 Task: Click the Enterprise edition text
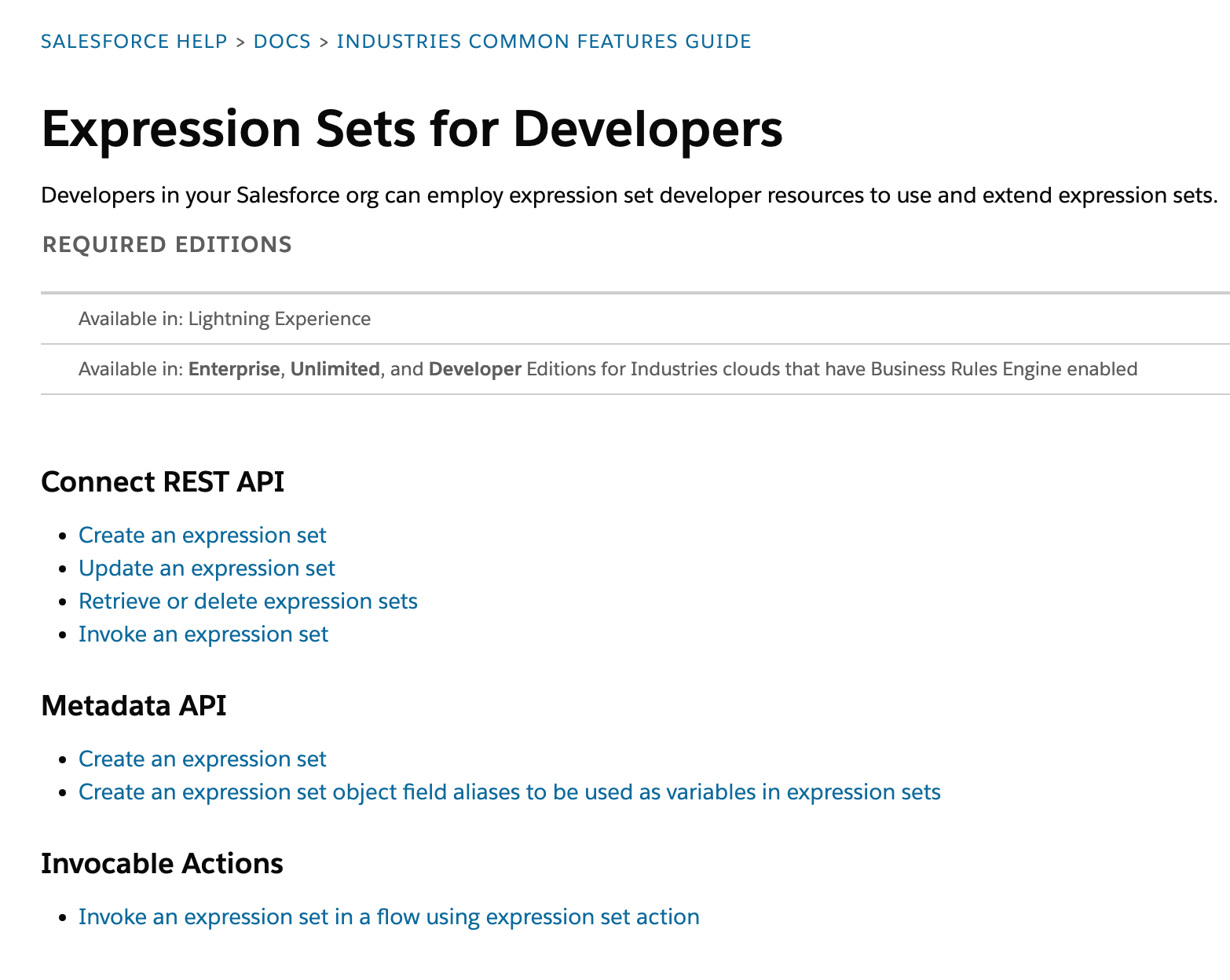click(x=233, y=368)
